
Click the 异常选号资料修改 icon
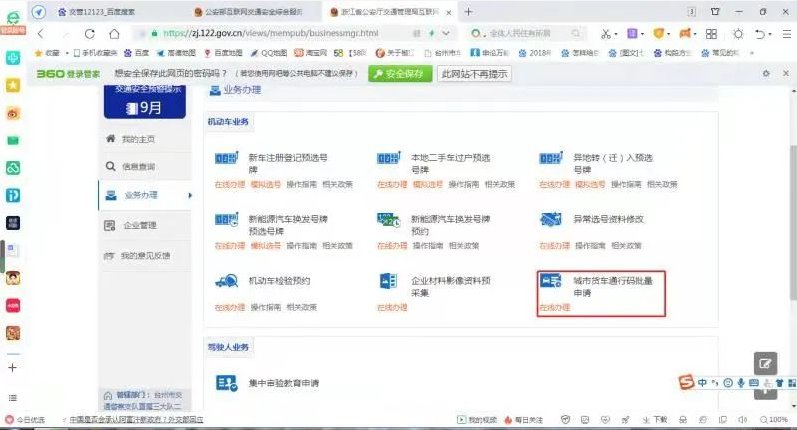click(x=551, y=219)
